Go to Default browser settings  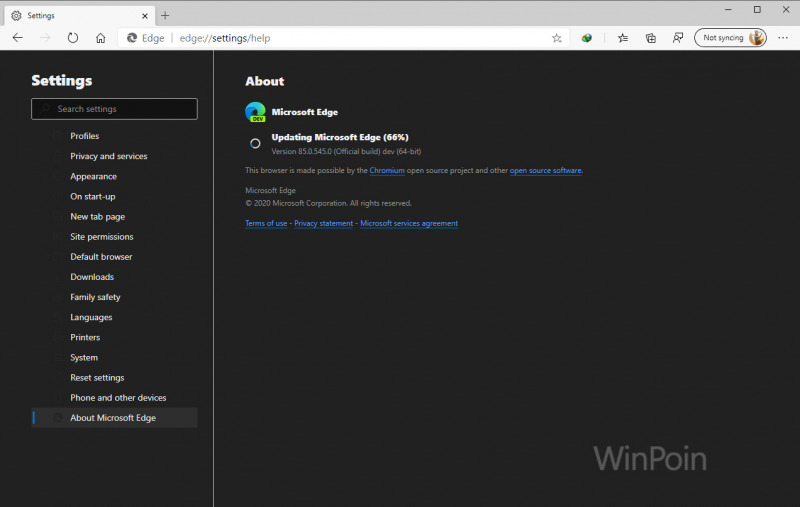pos(101,257)
